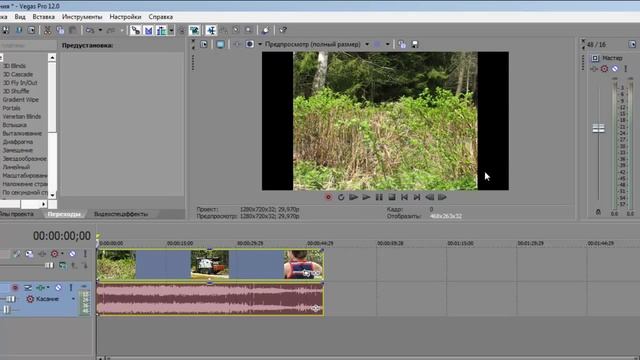640x360 pixels.
Task: Save preview snapshot to file icon
Action: (x=415, y=44)
